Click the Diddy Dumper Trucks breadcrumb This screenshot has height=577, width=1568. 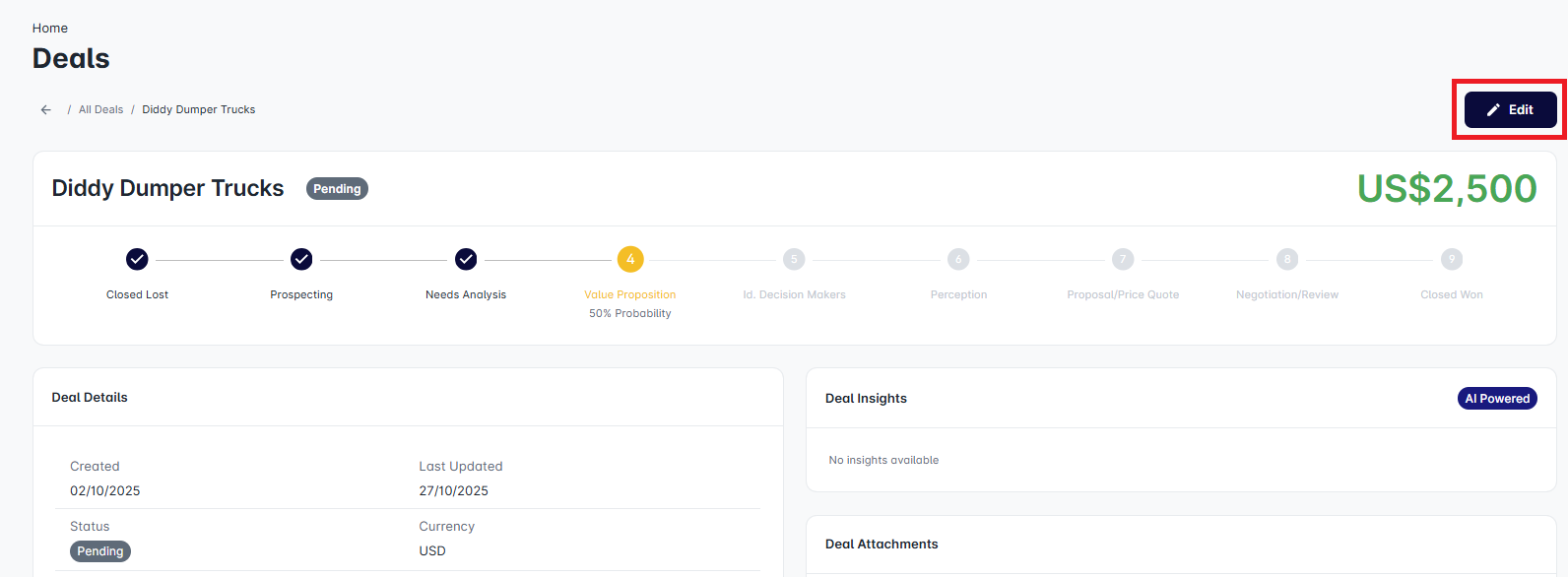198,110
